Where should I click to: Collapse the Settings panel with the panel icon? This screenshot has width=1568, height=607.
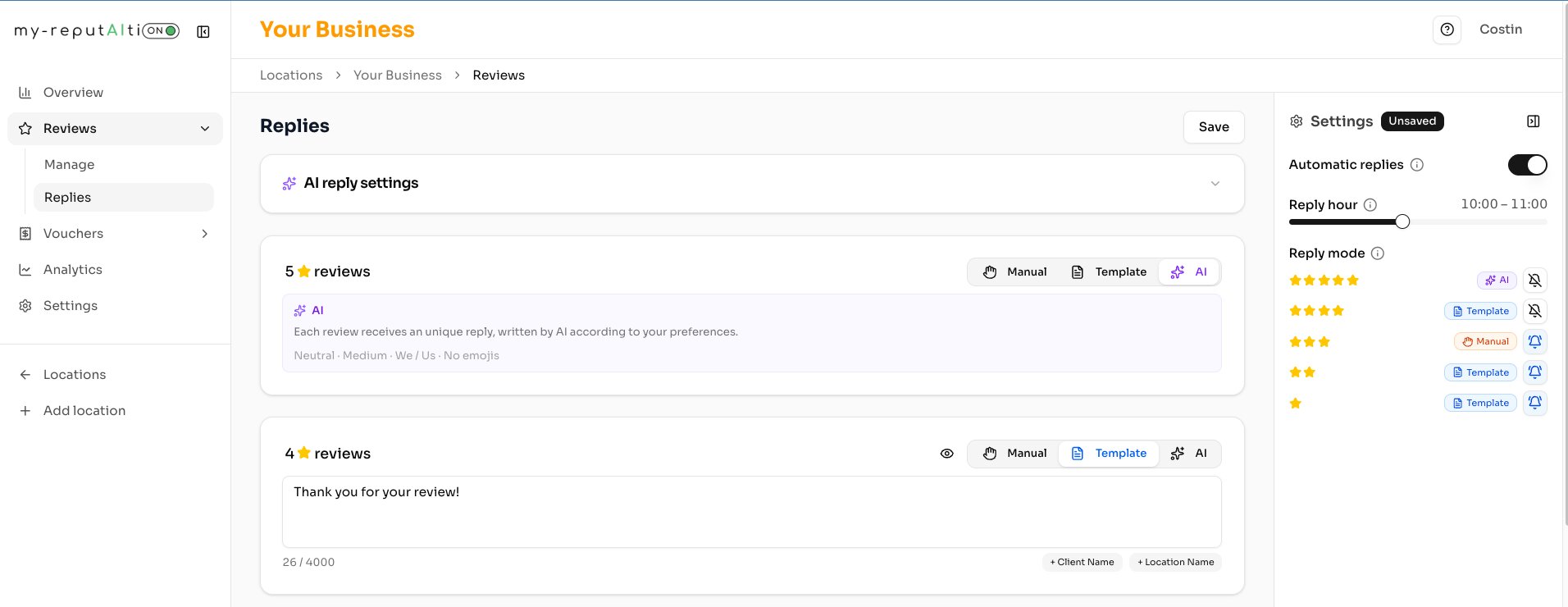click(1534, 121)
